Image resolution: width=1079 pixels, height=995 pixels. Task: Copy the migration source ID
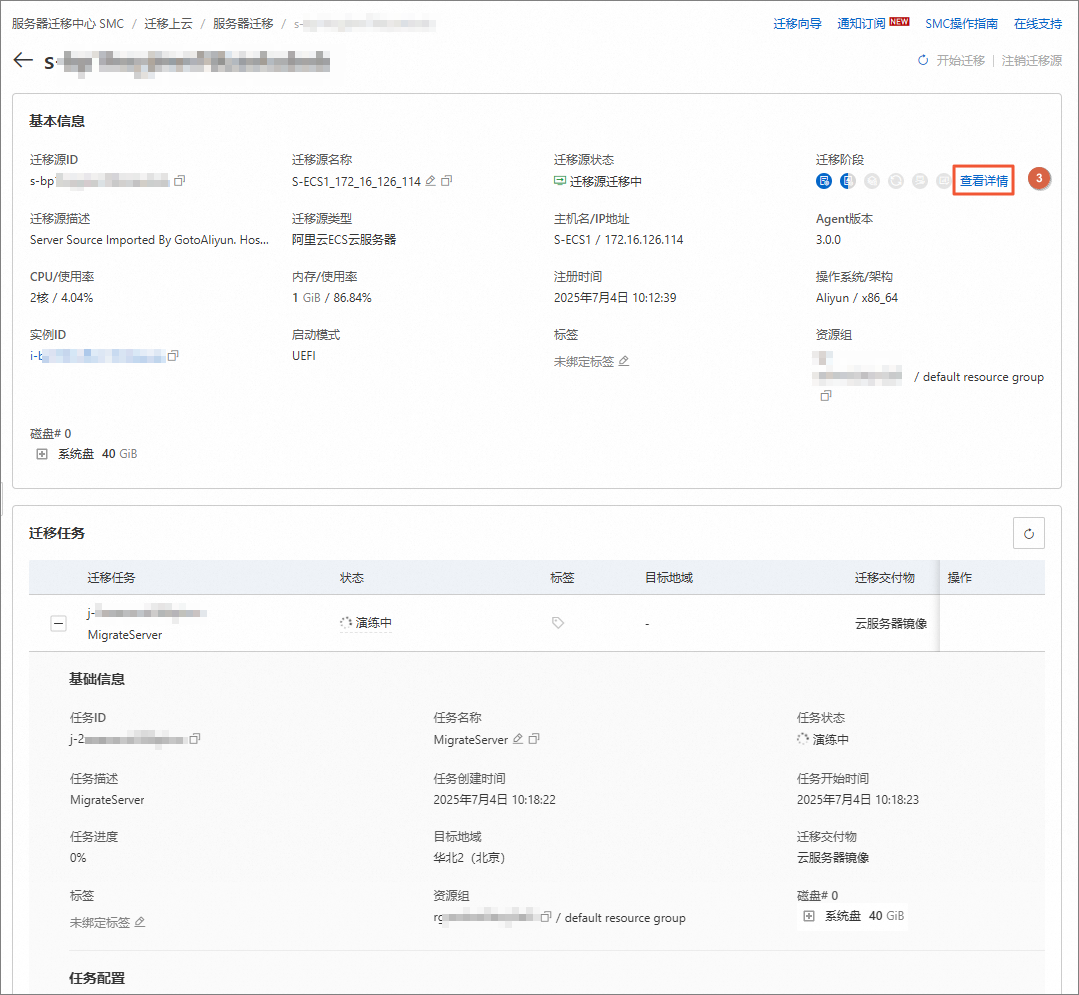click(180, 181)
